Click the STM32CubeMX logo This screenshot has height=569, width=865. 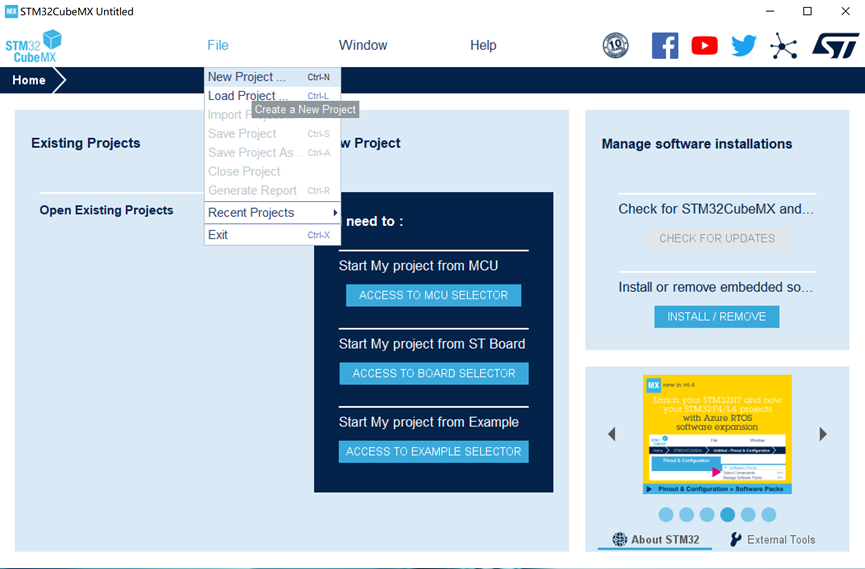33,46
